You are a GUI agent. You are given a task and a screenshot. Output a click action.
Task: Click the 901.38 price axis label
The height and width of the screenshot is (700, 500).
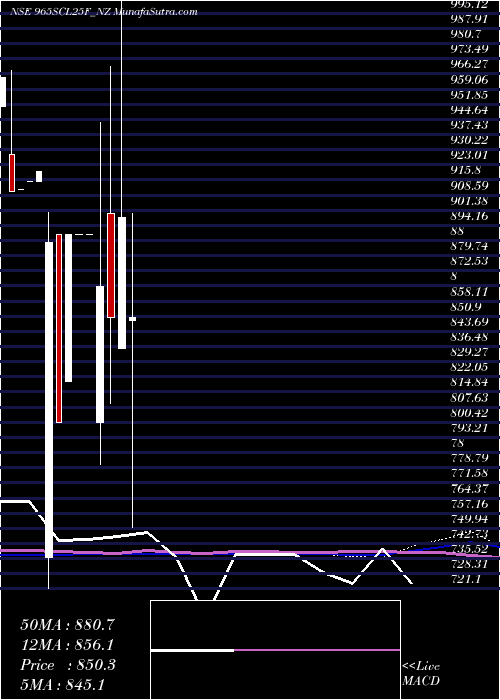(x=469, y=200)
